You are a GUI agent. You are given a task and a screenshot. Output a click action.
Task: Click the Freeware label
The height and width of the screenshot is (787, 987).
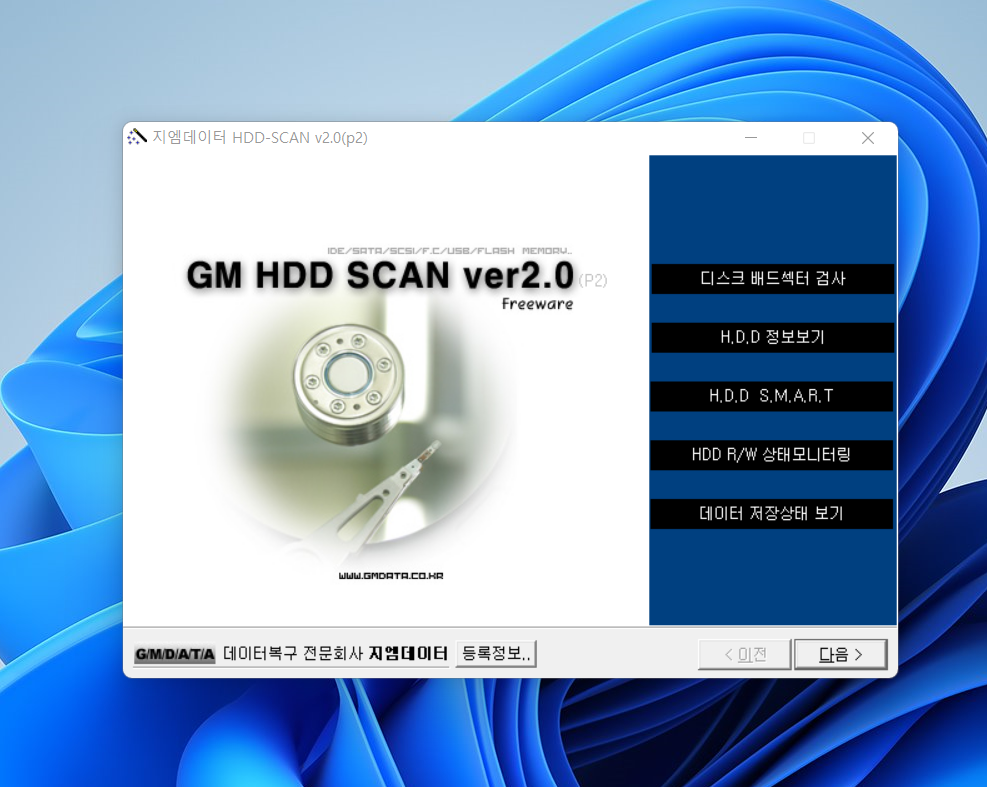(538, 304)
